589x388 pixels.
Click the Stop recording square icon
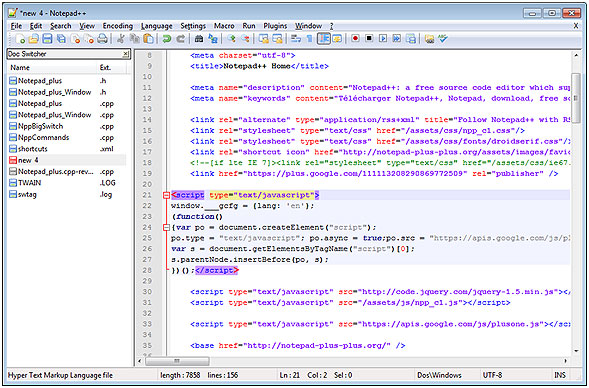[x=369, y=38]
